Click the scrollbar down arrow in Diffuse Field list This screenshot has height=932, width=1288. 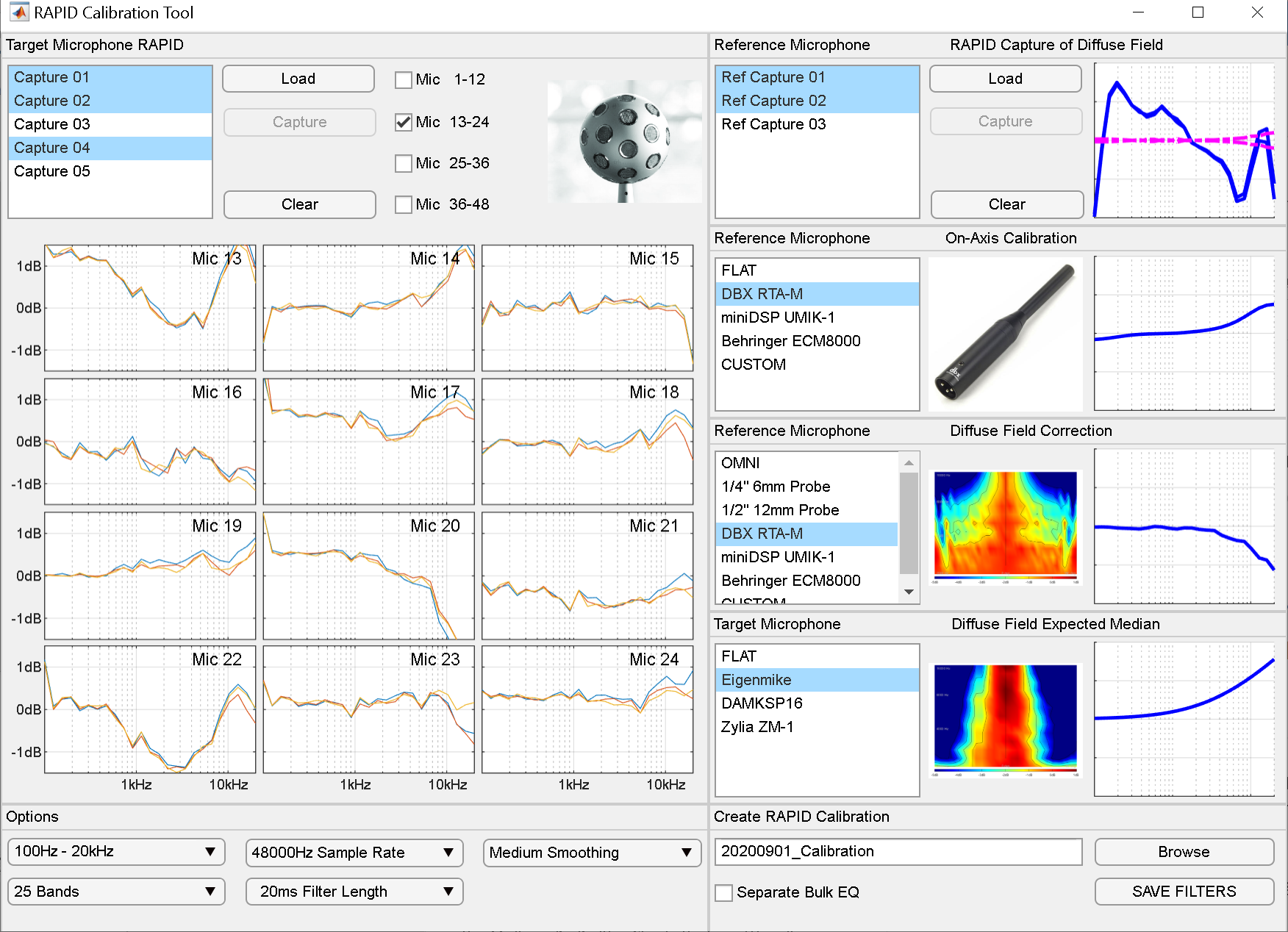(x=909, y=592)
